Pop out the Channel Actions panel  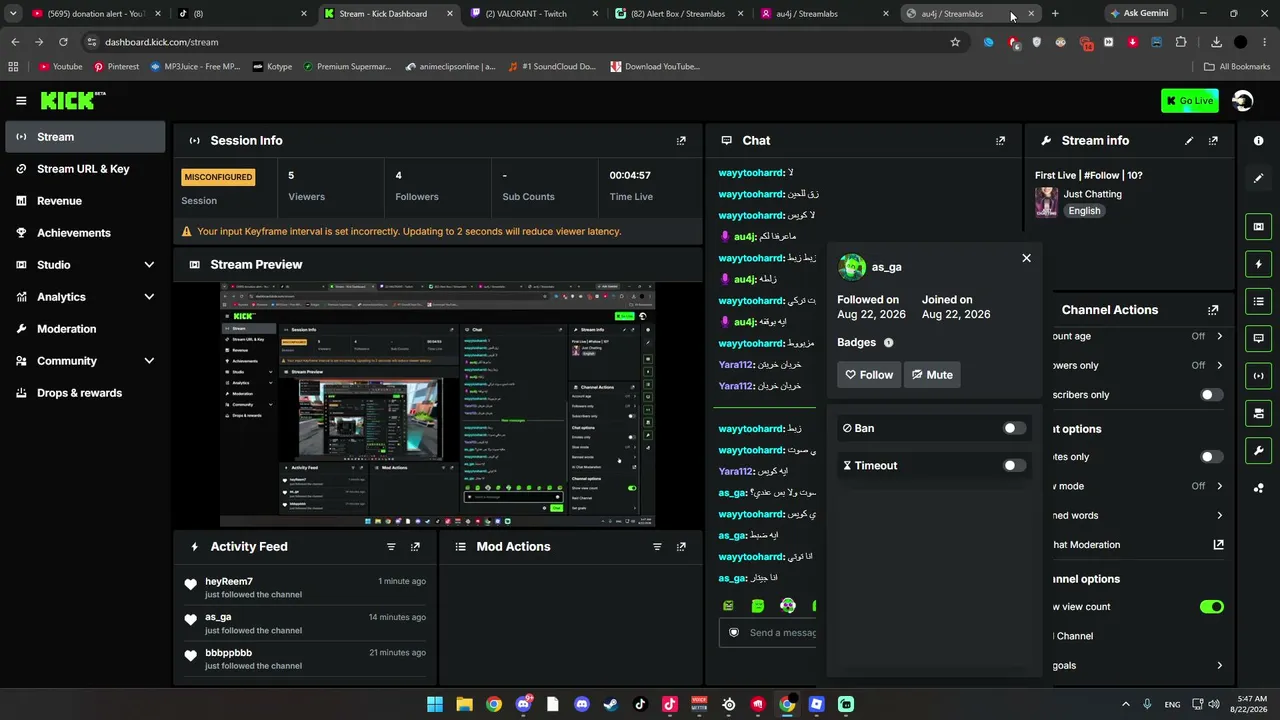tap(1213, 310)
